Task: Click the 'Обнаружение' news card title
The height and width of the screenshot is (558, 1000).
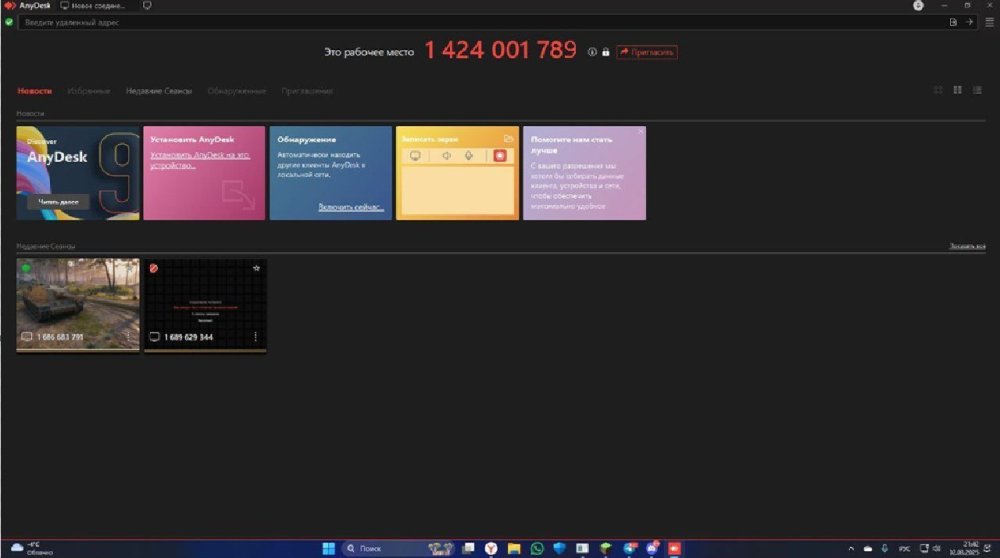Action: pyautogui.click(x=307, y=139)
